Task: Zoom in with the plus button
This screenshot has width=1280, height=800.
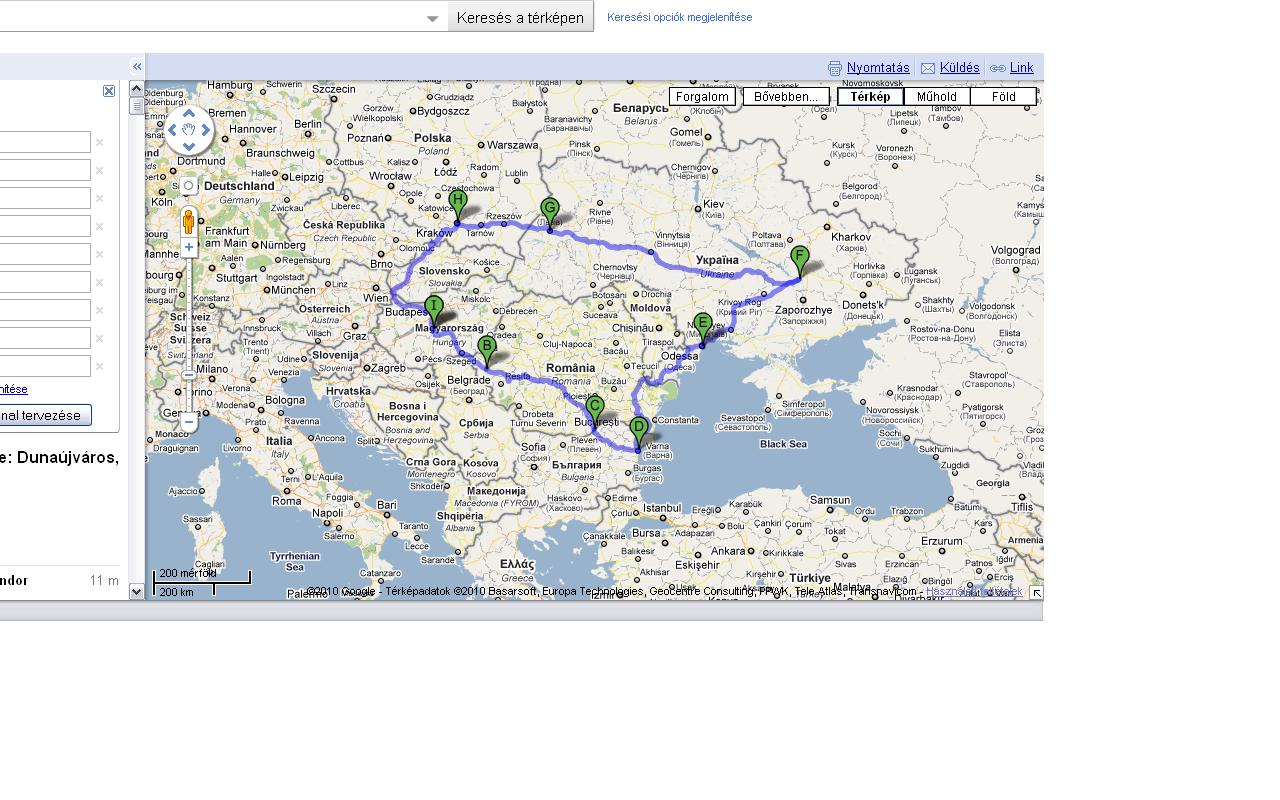Action: (188, 247)
